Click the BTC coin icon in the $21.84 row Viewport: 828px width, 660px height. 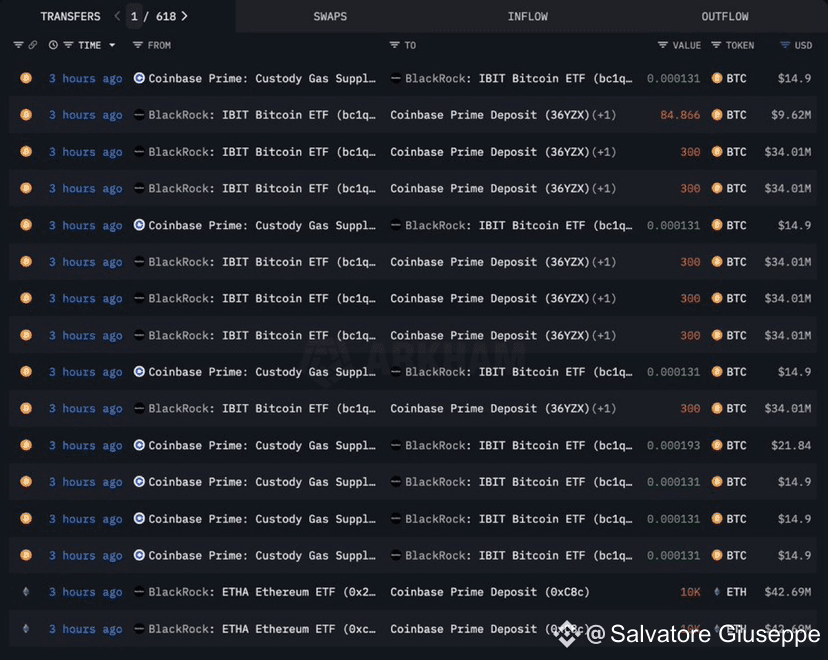pos(717,445)
